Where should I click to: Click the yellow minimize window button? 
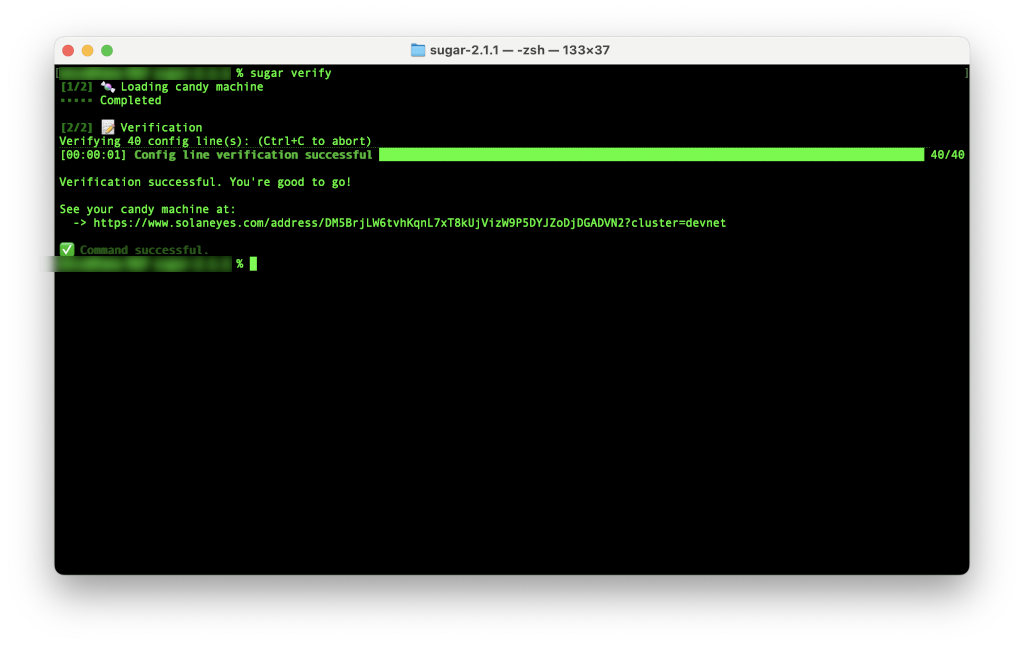88,50
